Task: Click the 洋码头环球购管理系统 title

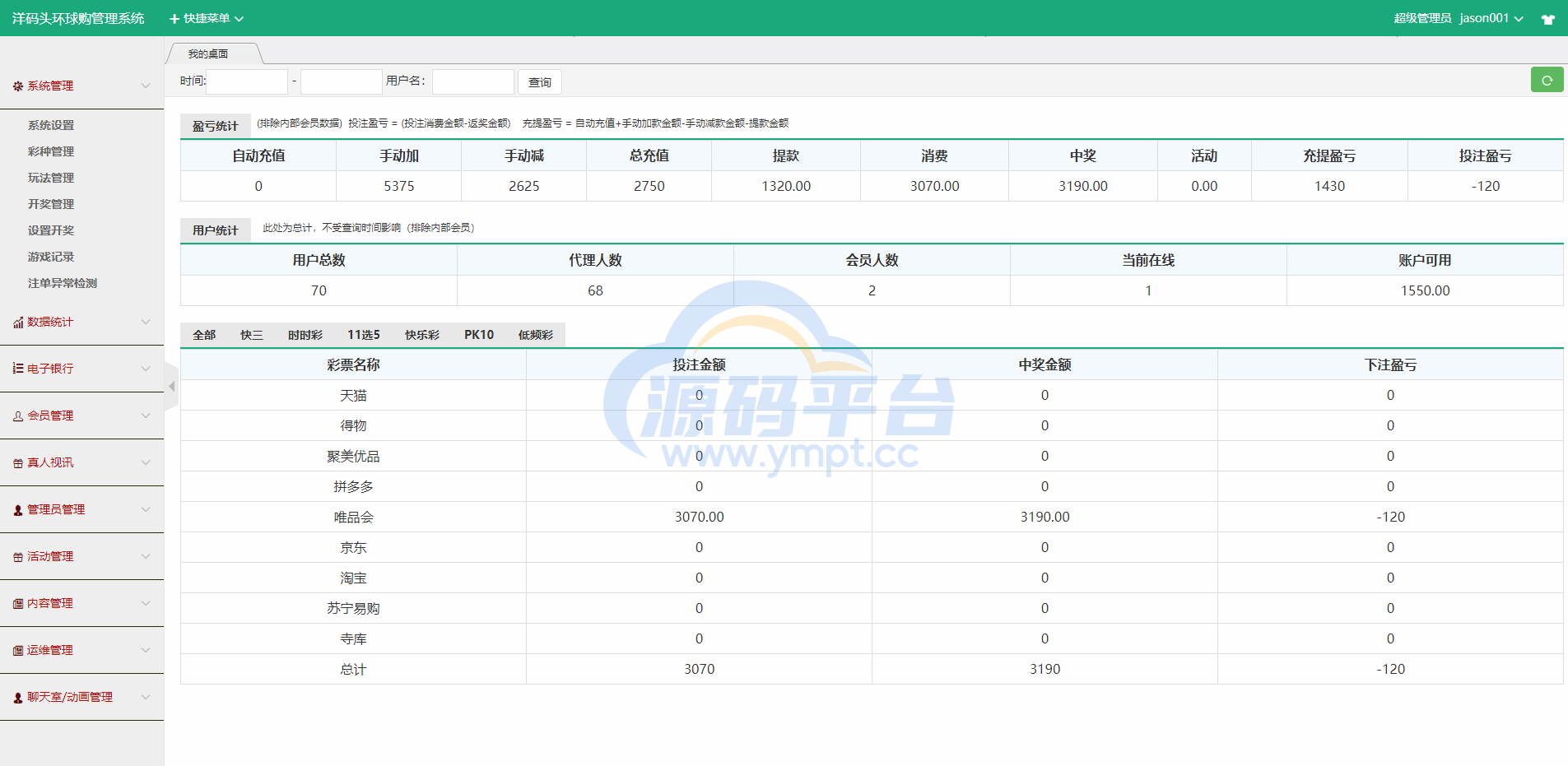Action: pos(78,18)
